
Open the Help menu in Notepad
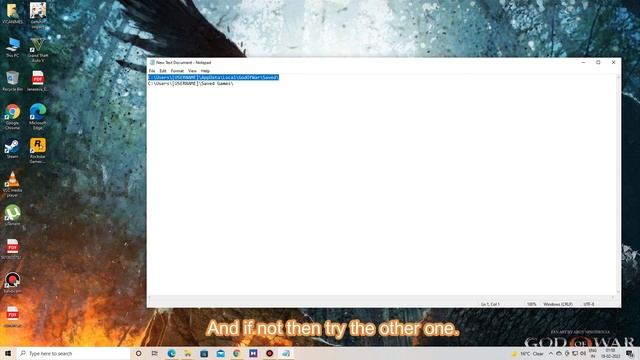(x=205, y=71)
